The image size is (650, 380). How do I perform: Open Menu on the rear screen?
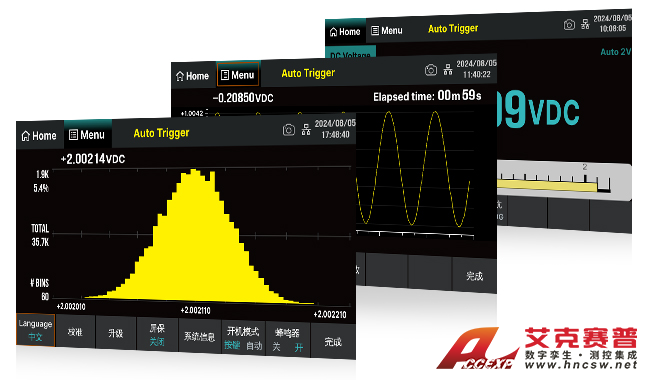[387, 30]
